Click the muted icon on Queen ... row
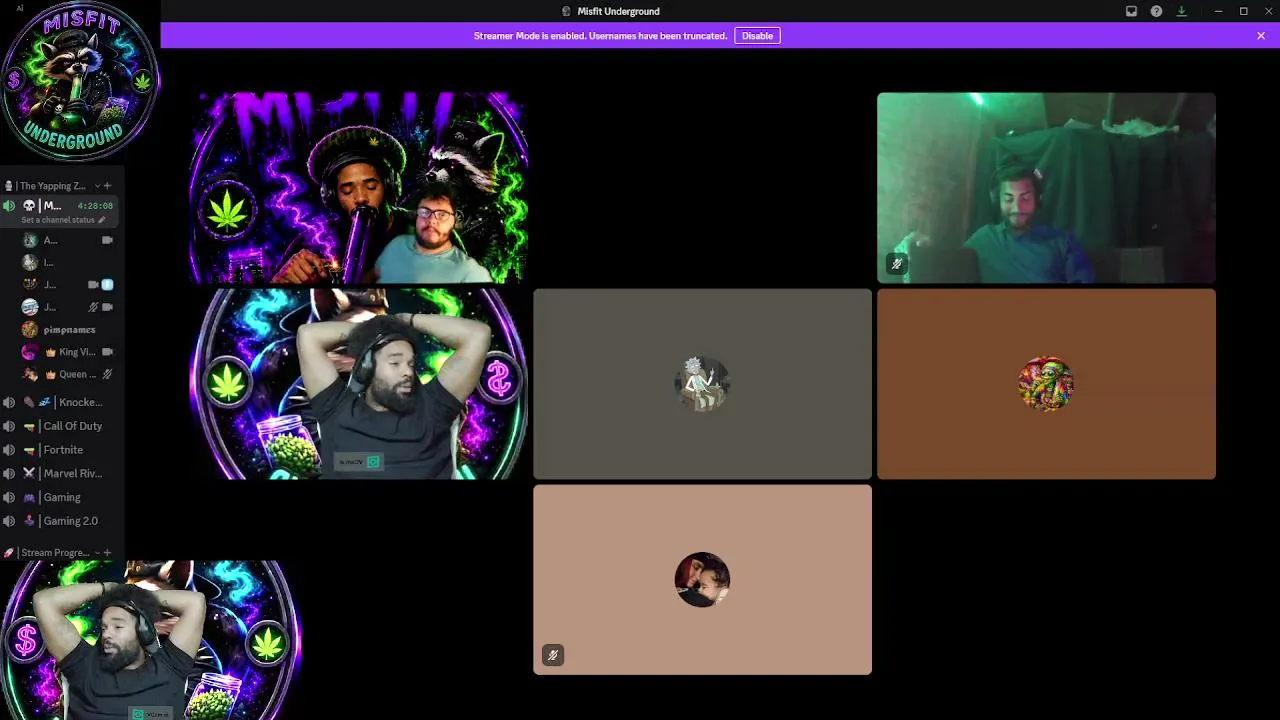Viewport: 1280px width, 720px height. (x=107, y=374)
